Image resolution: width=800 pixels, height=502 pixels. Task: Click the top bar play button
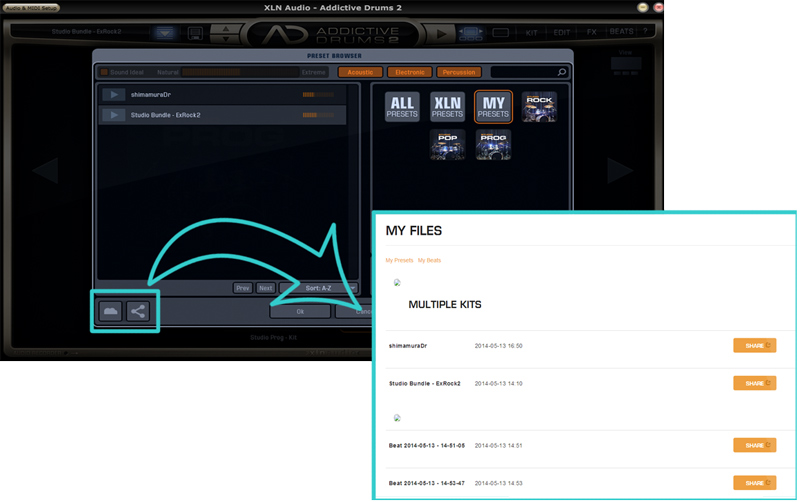441,34
